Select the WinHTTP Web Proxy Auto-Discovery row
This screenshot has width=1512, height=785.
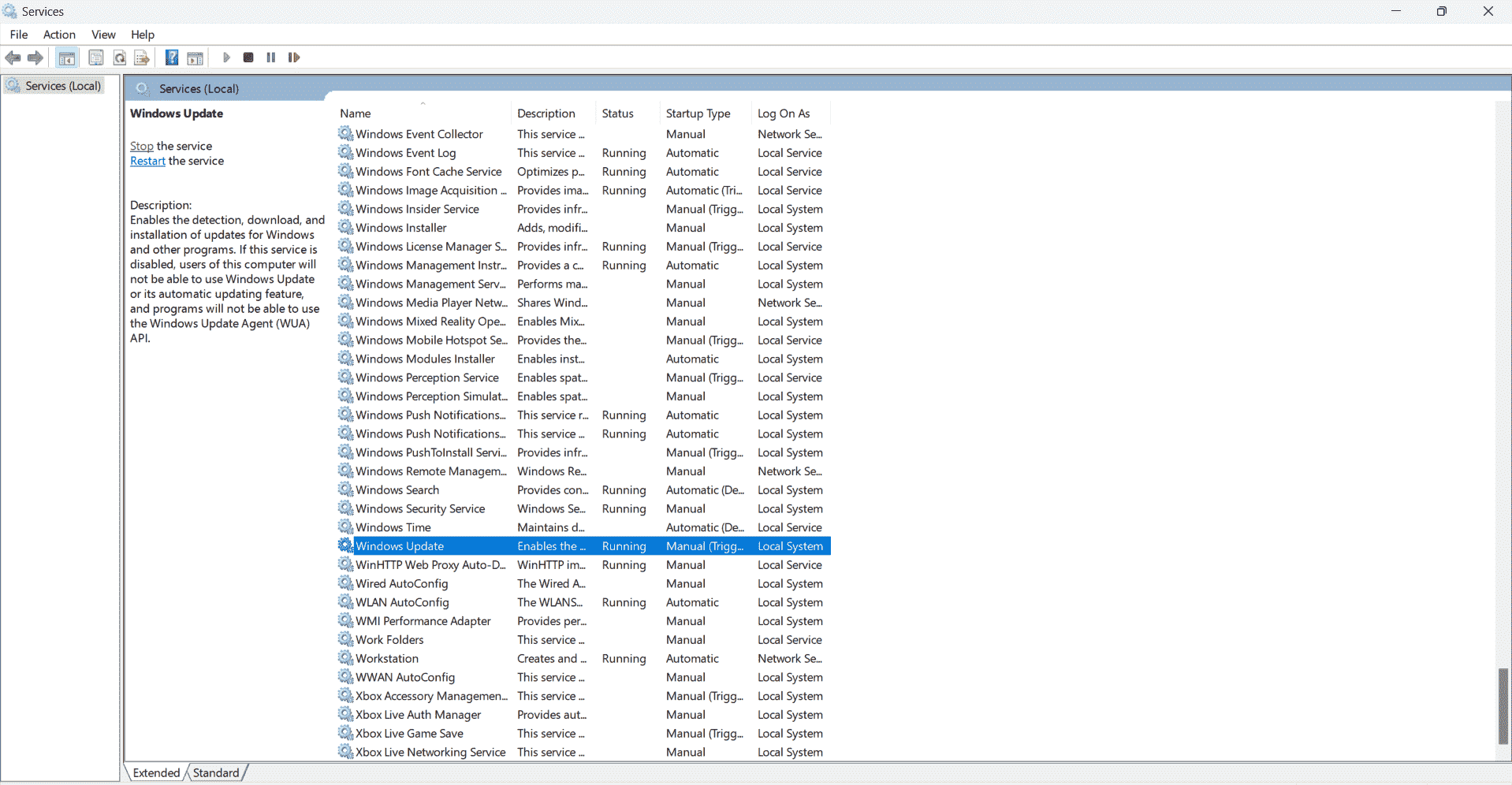583,564
